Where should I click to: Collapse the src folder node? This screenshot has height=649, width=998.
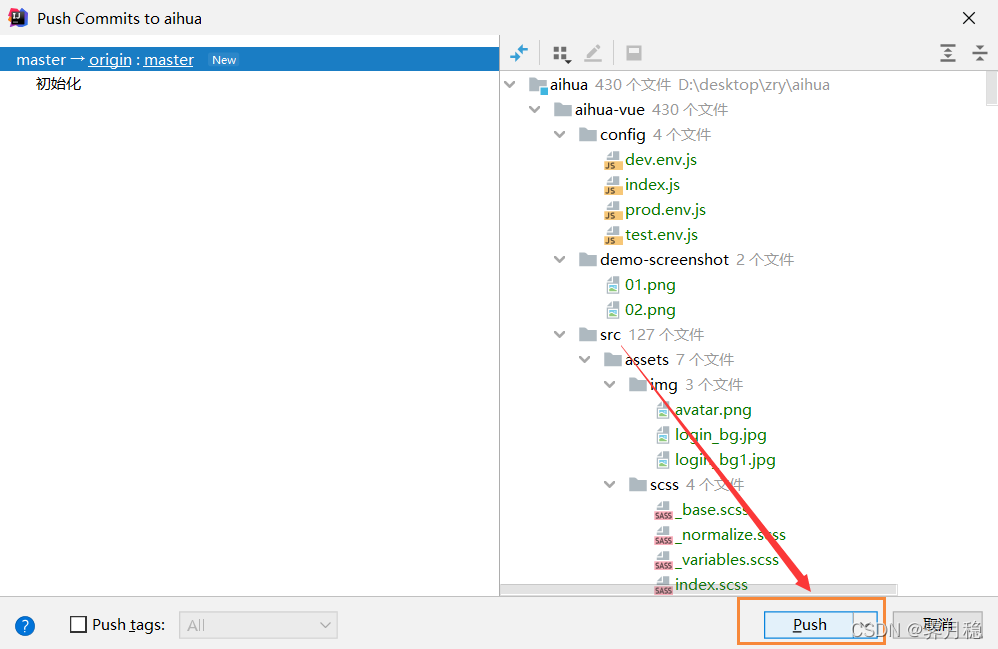pyautogui.click(x=559, y=335)
